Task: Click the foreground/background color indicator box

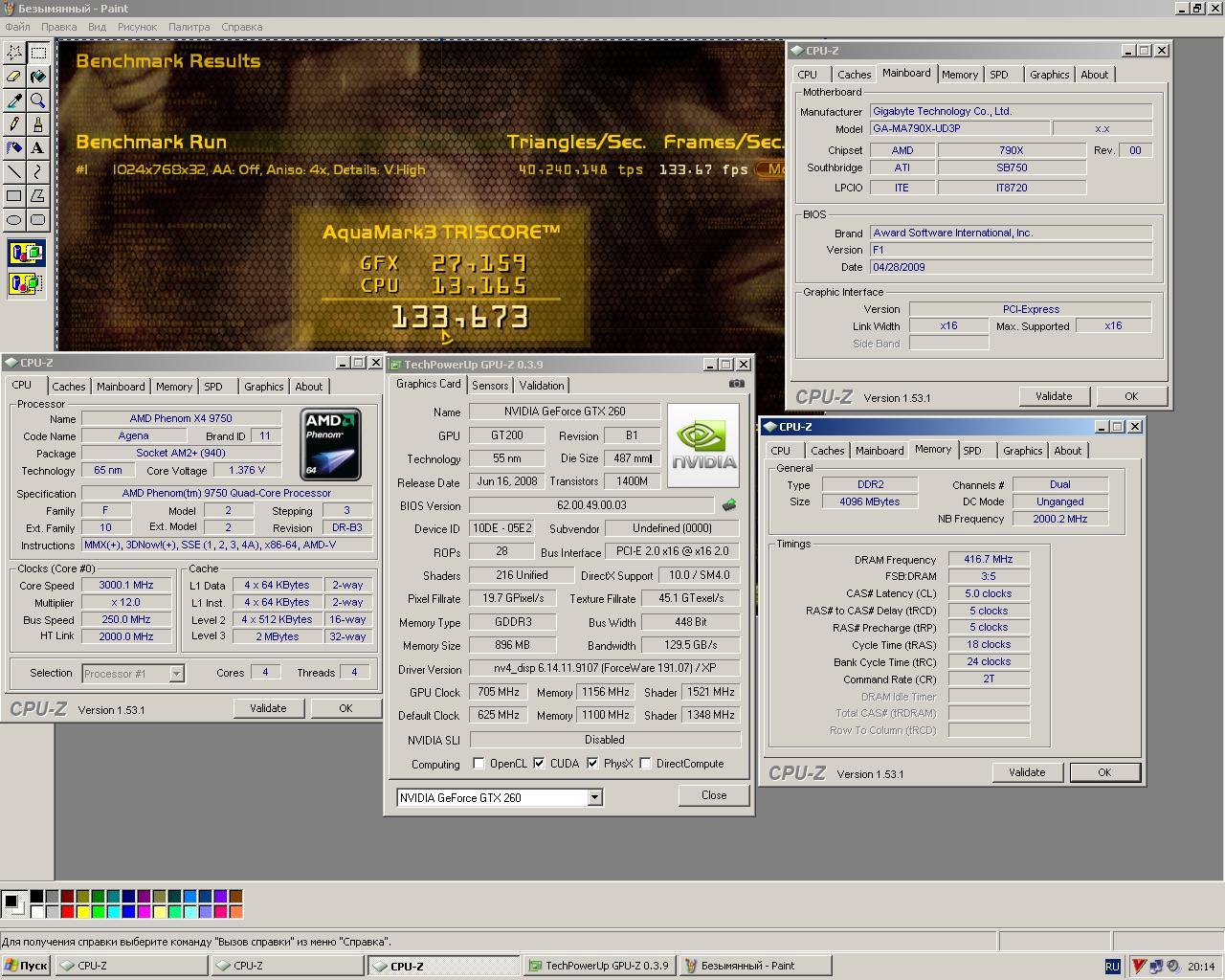Action: click(x=13, y=903)
